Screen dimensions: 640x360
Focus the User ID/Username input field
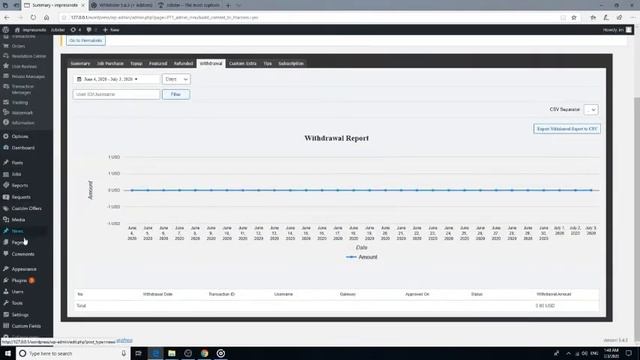tap(116, 94)
